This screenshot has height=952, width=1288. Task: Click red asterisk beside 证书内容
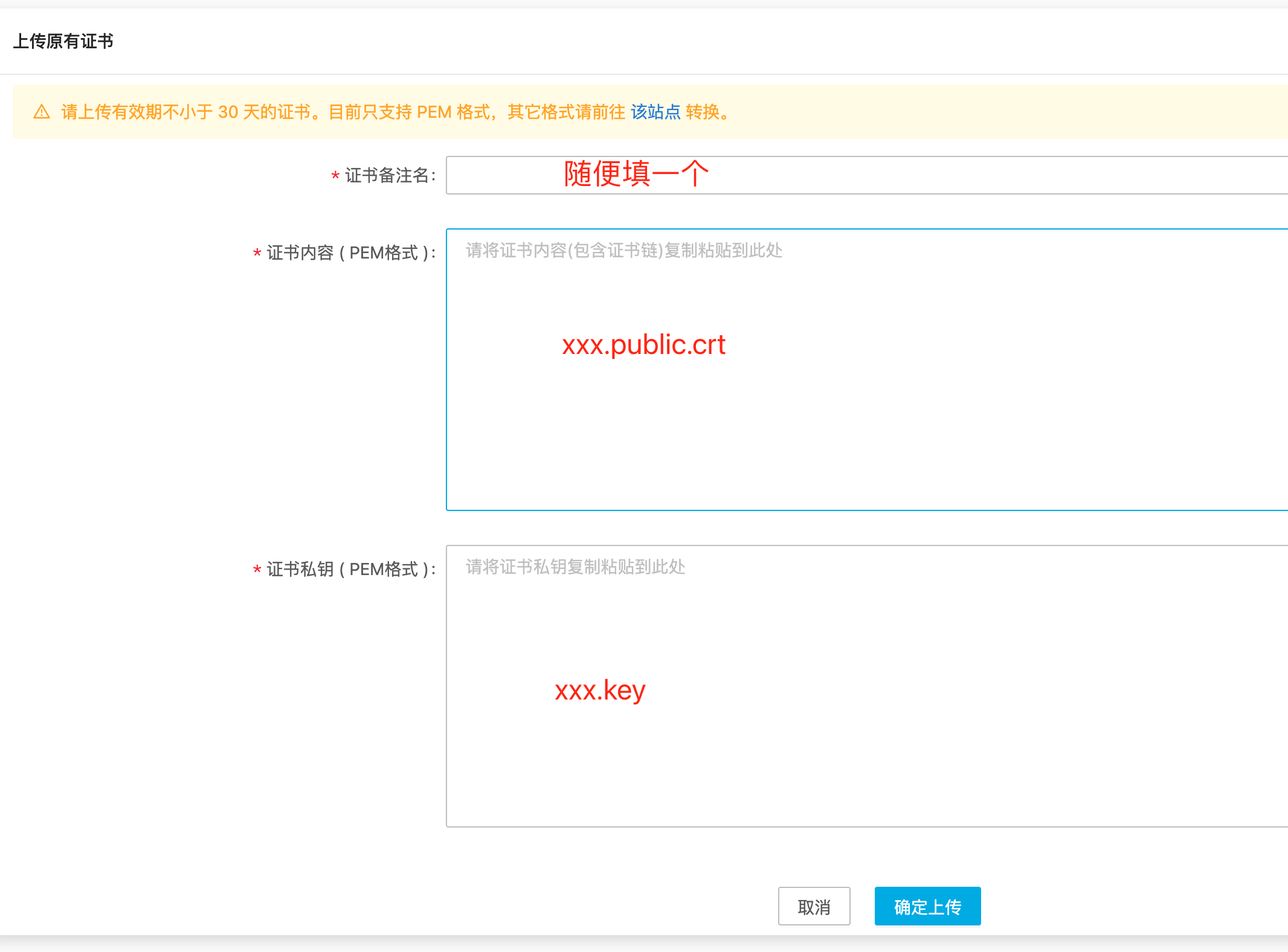(x=257, y=254)
